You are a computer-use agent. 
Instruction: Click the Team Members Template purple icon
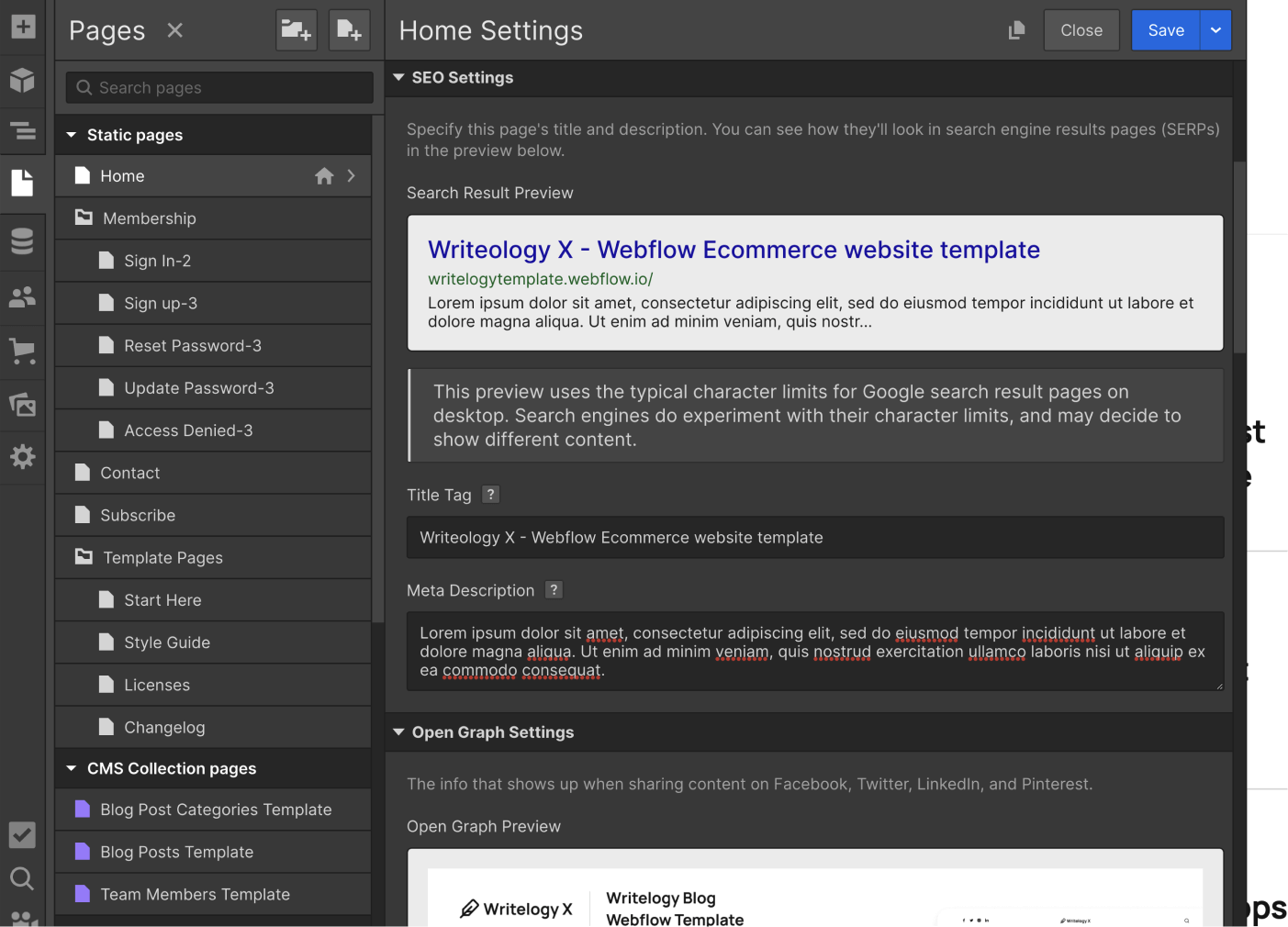(83, 893)
